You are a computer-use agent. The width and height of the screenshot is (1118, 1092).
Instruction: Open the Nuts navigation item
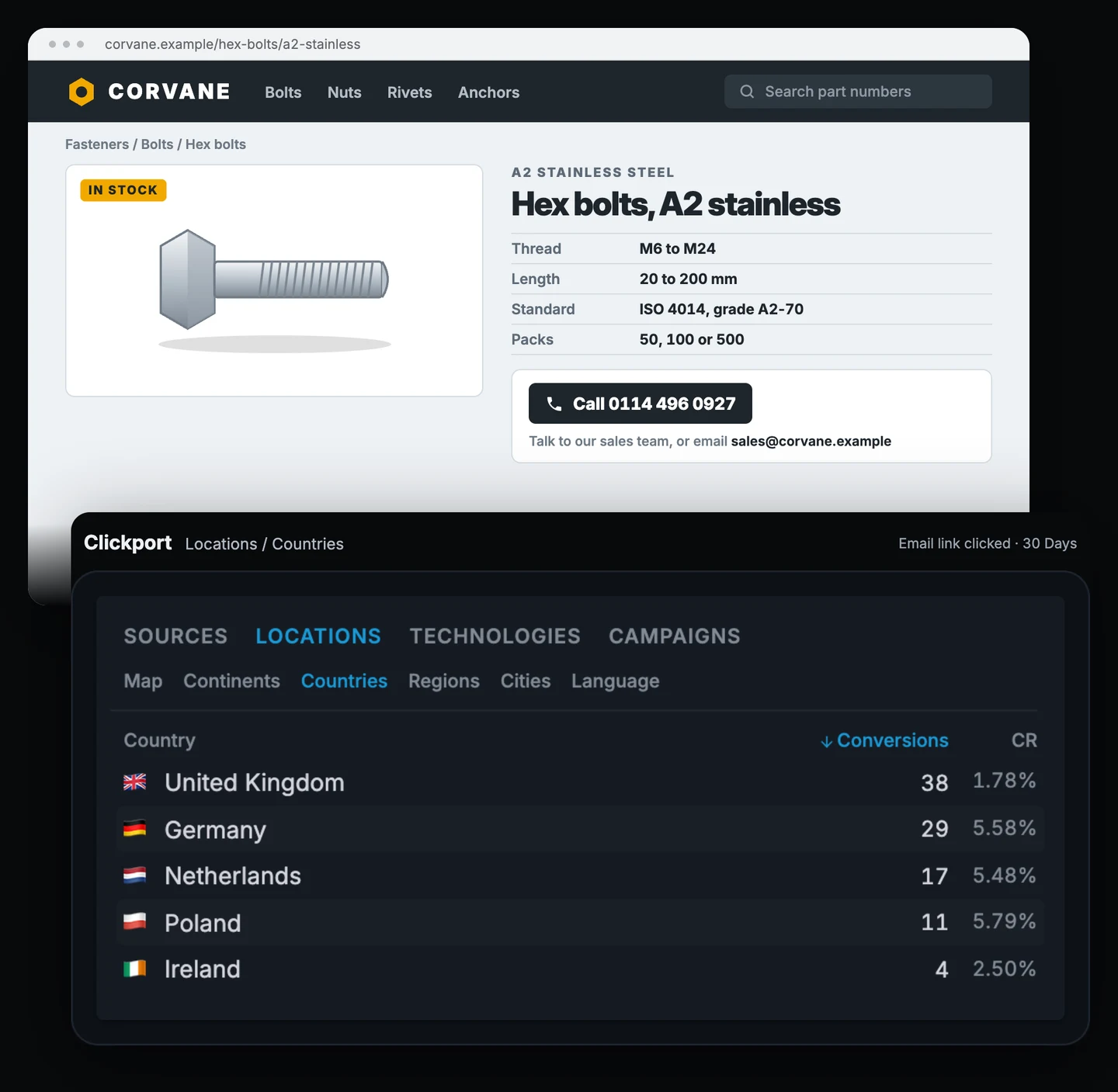pyautogui.click(x=344, y=92)
